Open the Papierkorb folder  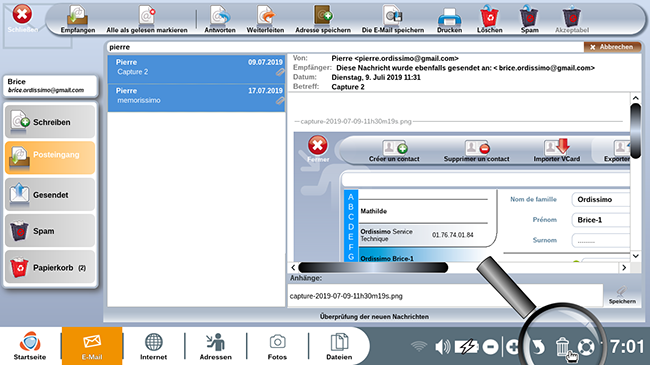(50, 268)
